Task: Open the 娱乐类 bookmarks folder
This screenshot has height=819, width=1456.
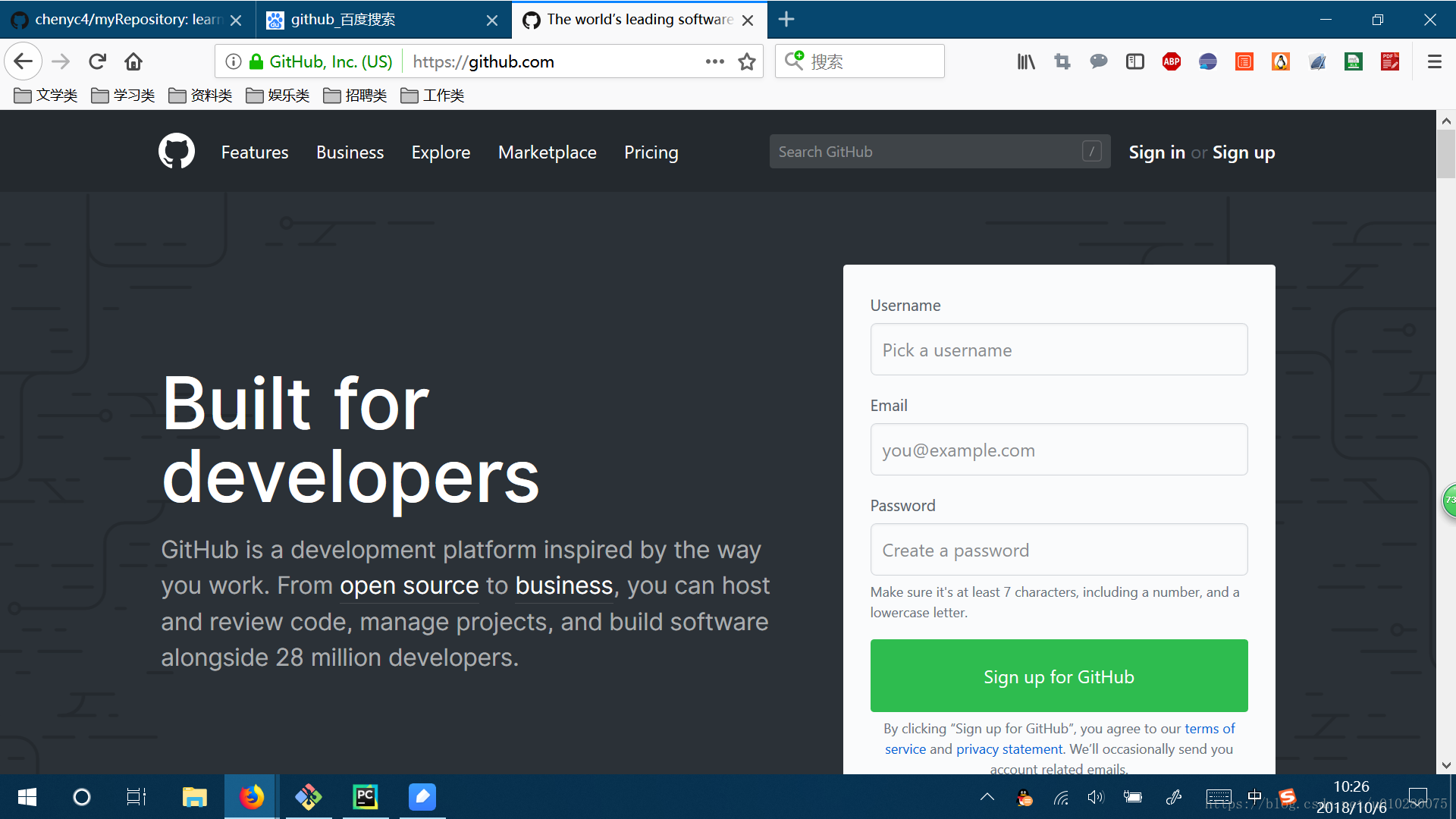Action: 278,95
